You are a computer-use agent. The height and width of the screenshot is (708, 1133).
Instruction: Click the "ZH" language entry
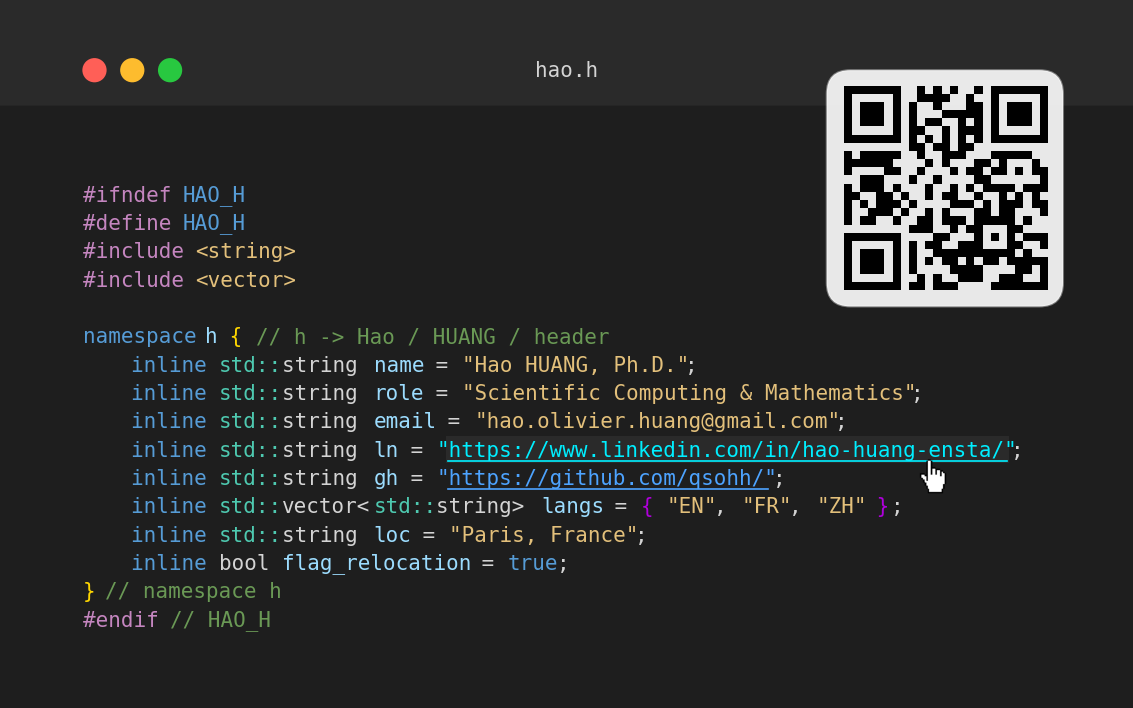841,506
